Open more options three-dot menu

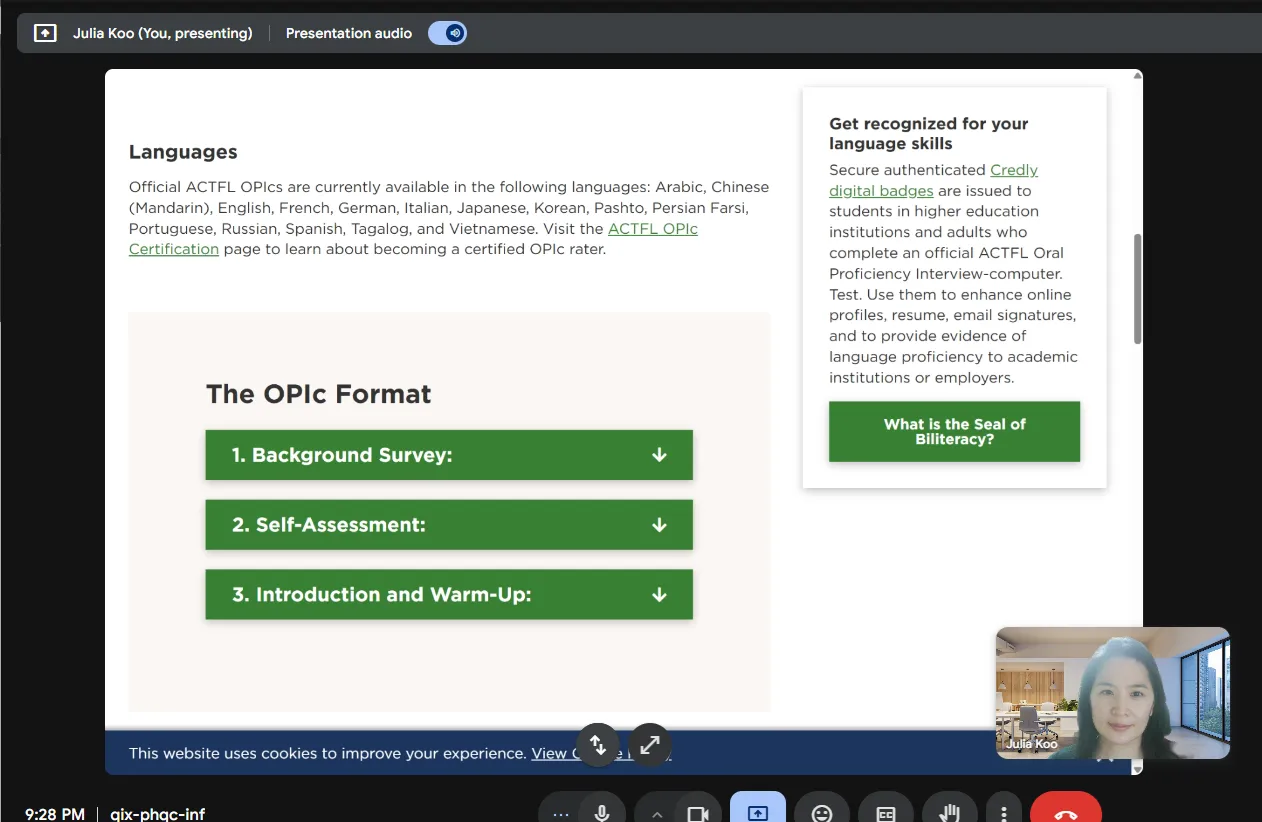pos(1003,812)
